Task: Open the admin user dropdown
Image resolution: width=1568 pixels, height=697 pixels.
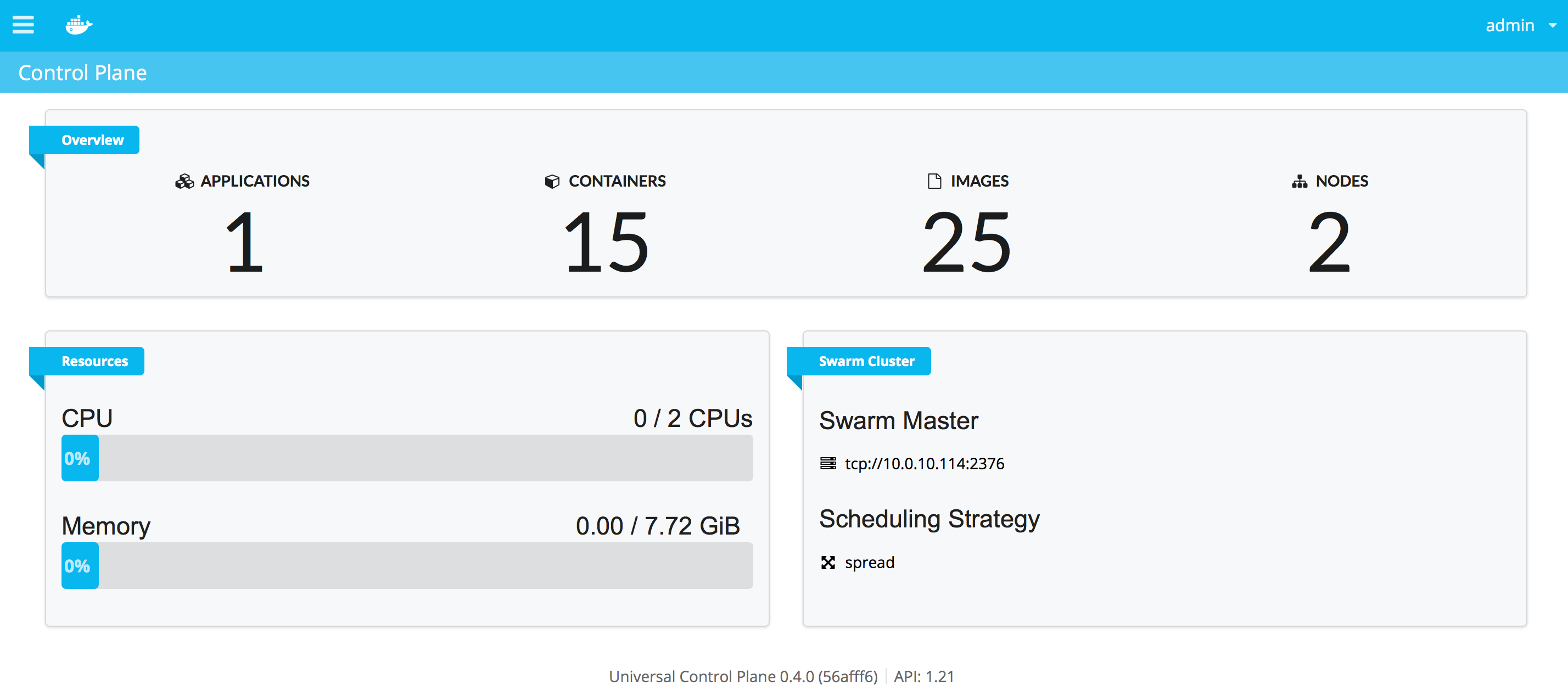Action: click(x=1521, y=25)
